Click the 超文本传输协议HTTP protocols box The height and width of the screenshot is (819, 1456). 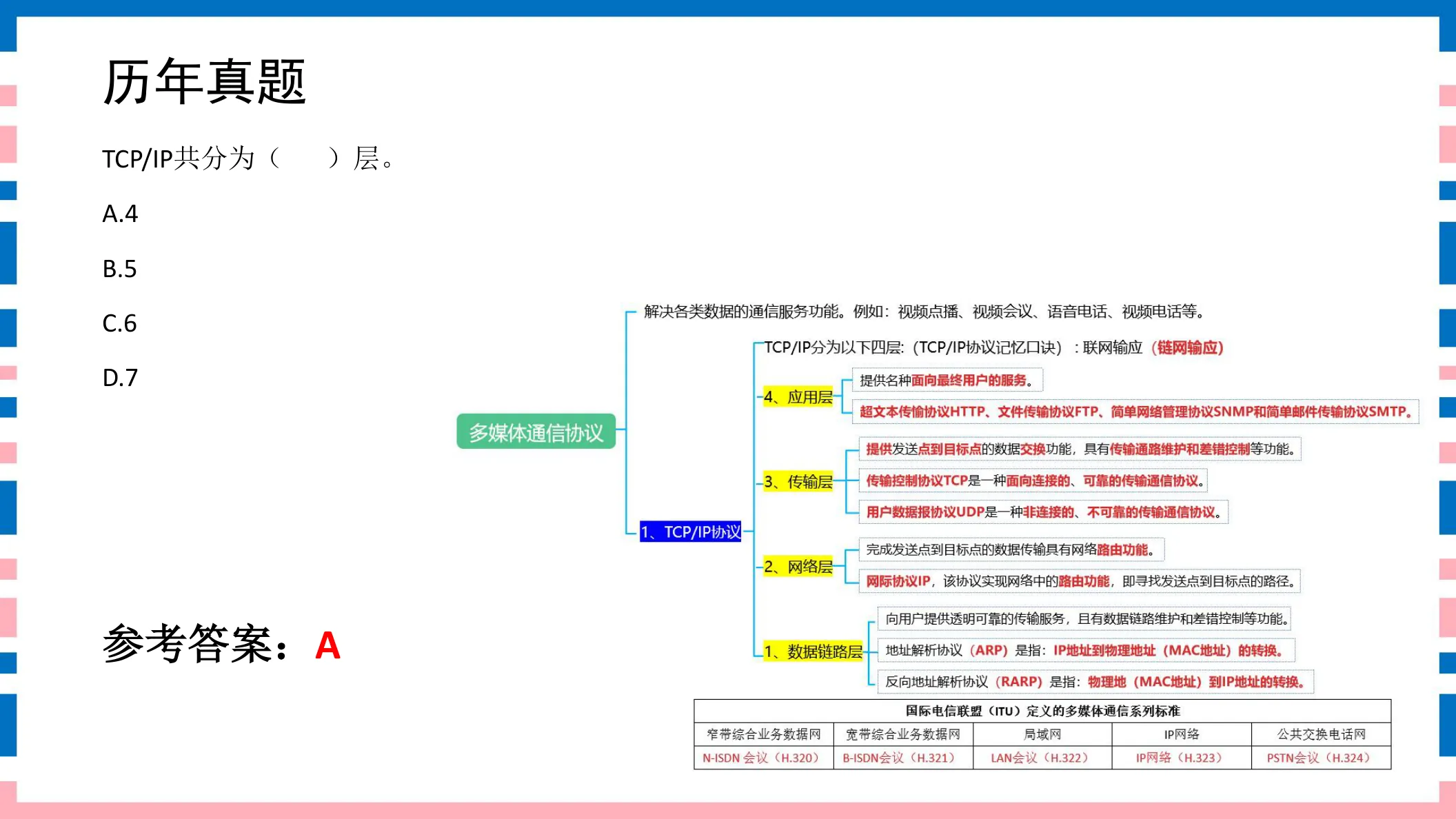coord(1136,412)
